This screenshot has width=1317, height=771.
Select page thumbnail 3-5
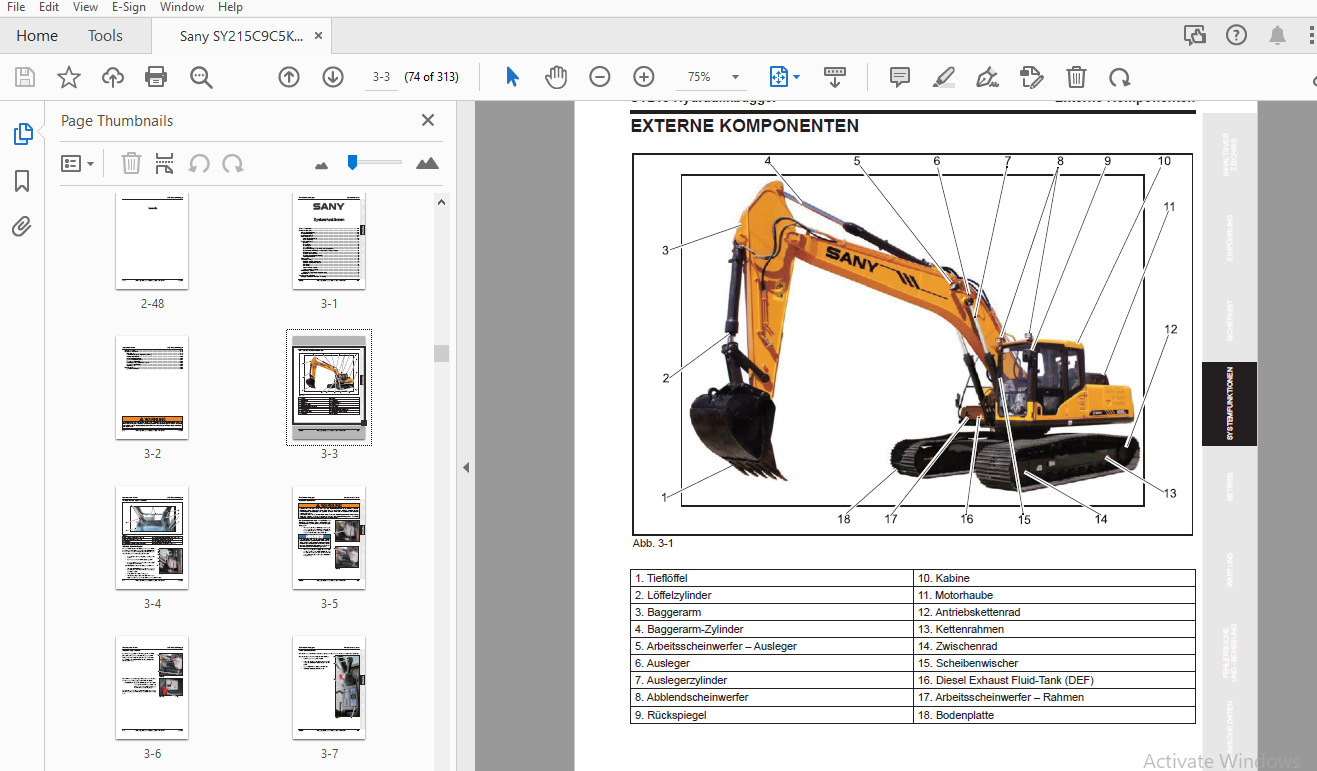[329, 537]
